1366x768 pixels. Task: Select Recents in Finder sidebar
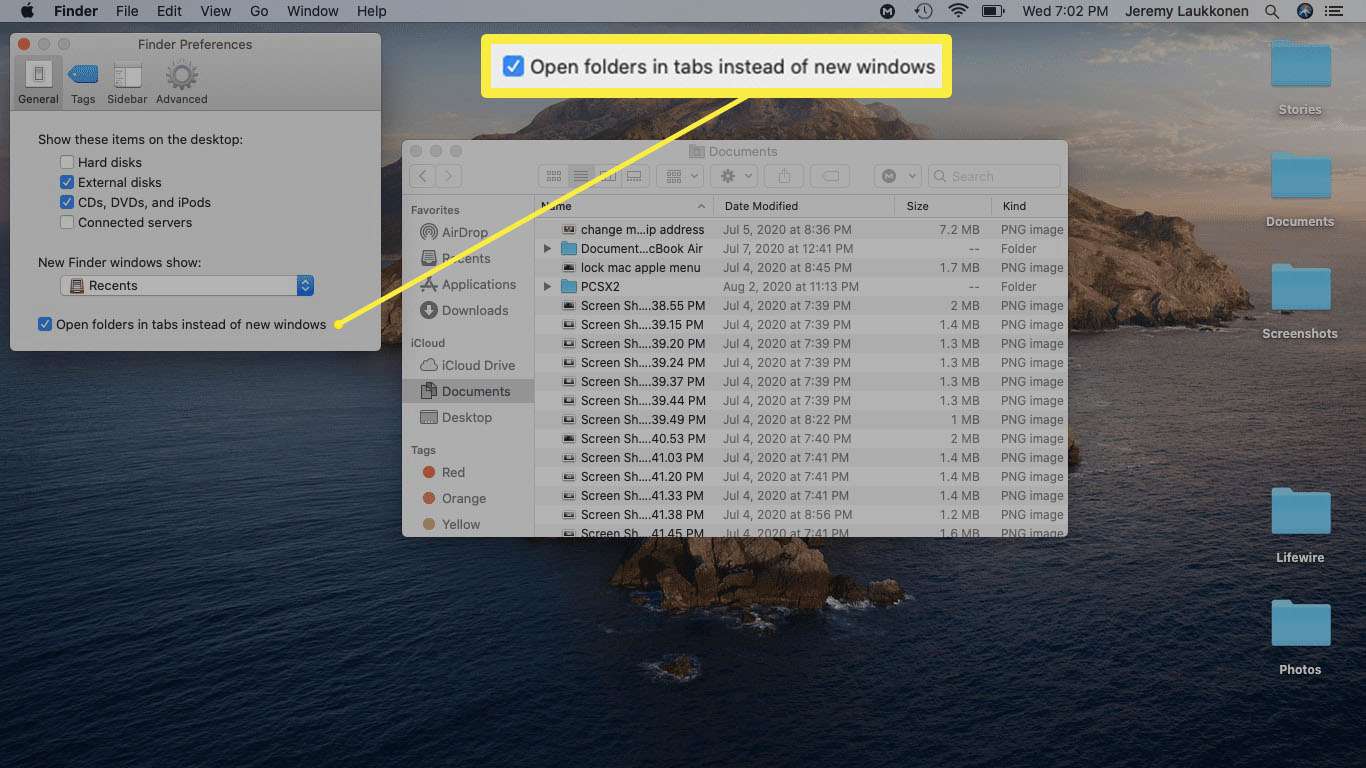pyautogui.click(x=468, y=258)
